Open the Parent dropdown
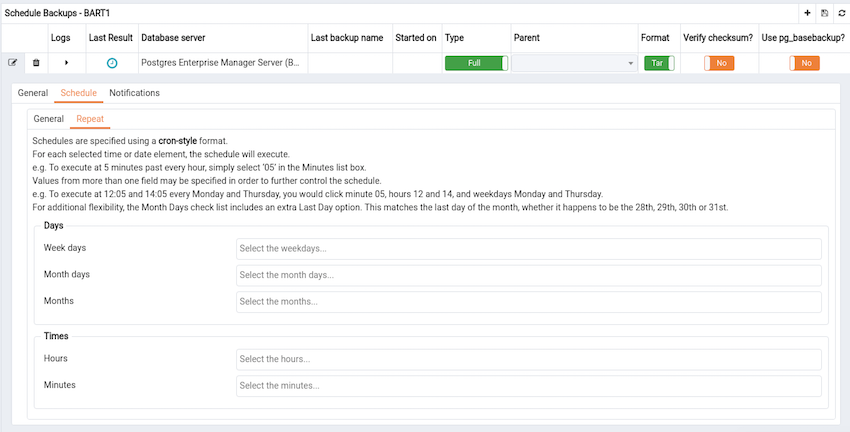The image size is (850, 432). click(x=574, y=63)
